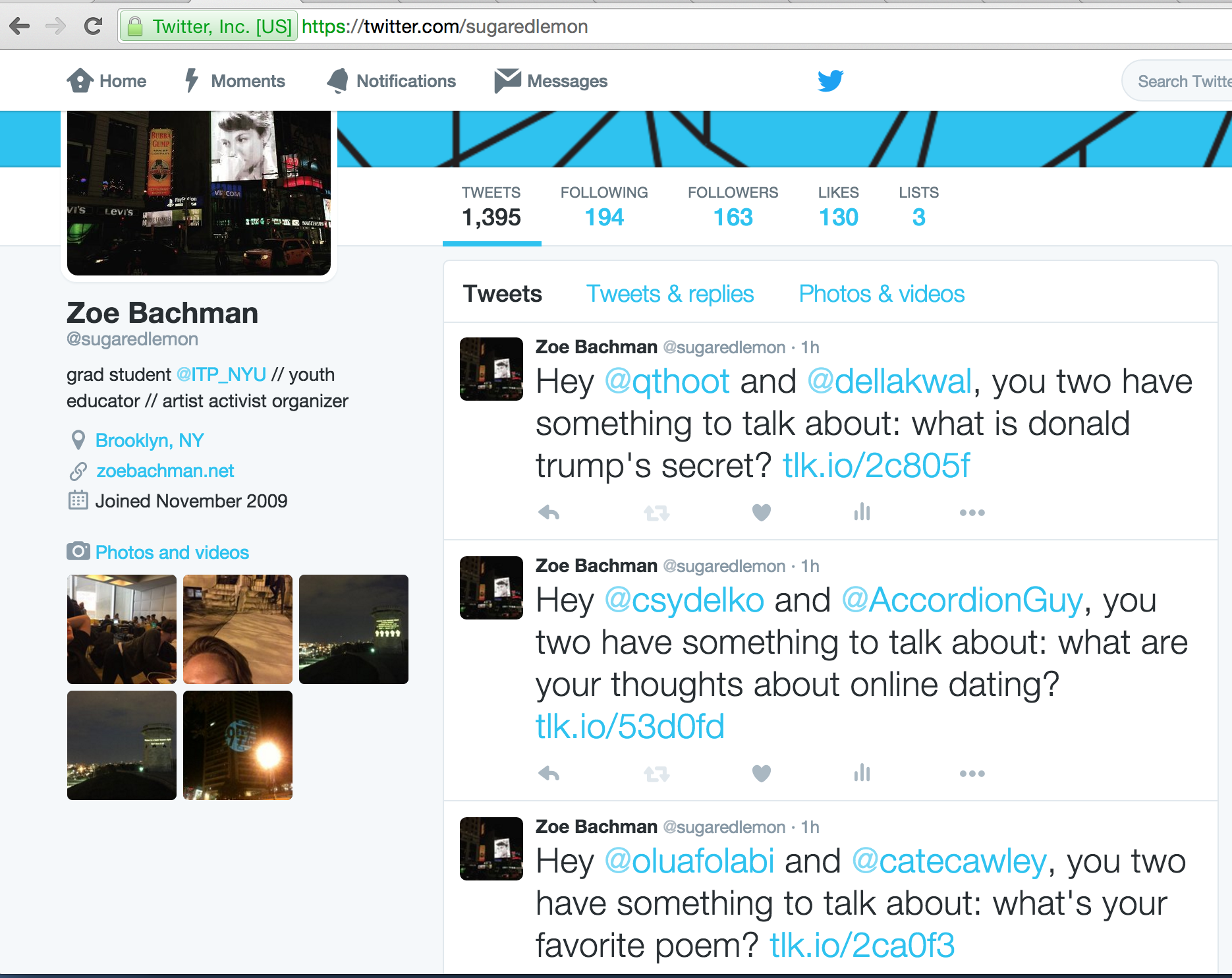The height and width of the screenshot is (978, 1232).
Task: View analytics for the online dating tweet
Action: (x=862, y=772)
